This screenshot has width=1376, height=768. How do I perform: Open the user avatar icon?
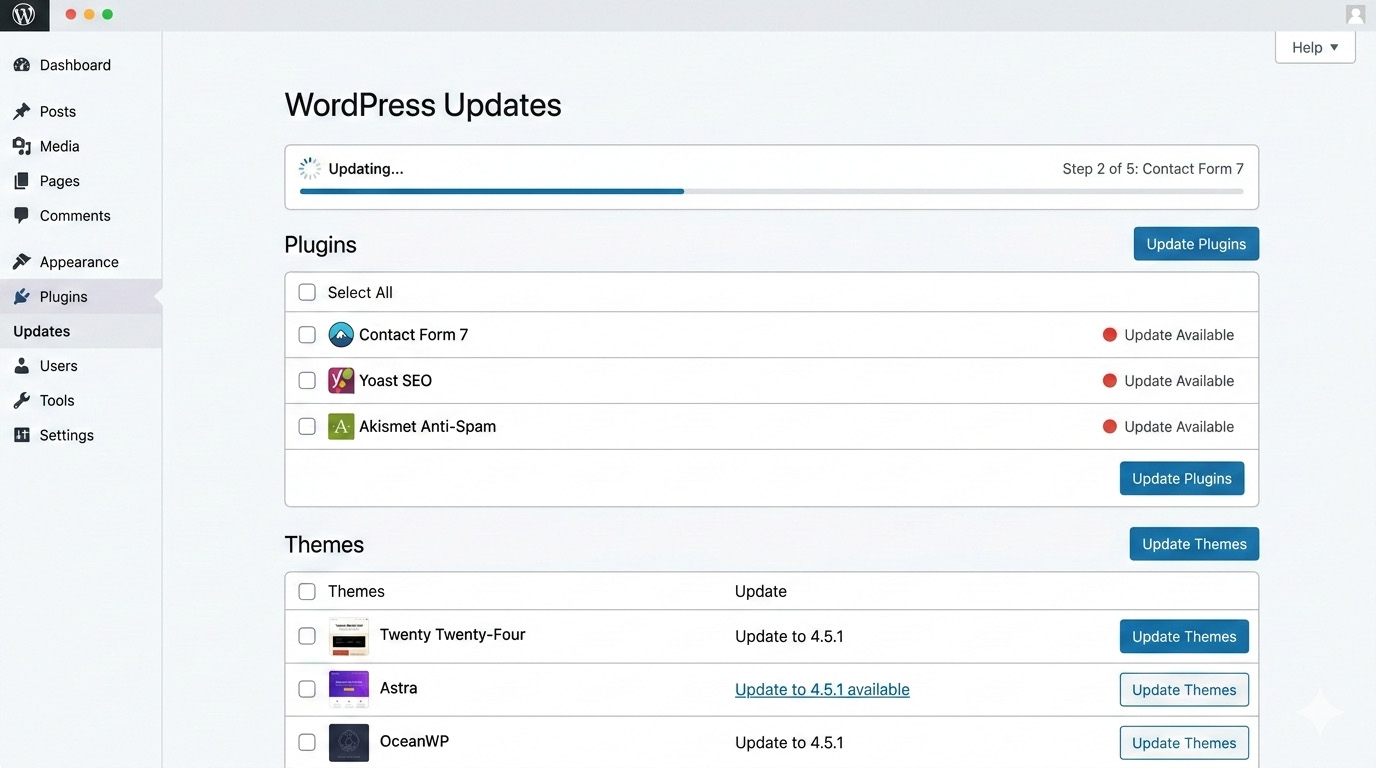coord(1355,15)
